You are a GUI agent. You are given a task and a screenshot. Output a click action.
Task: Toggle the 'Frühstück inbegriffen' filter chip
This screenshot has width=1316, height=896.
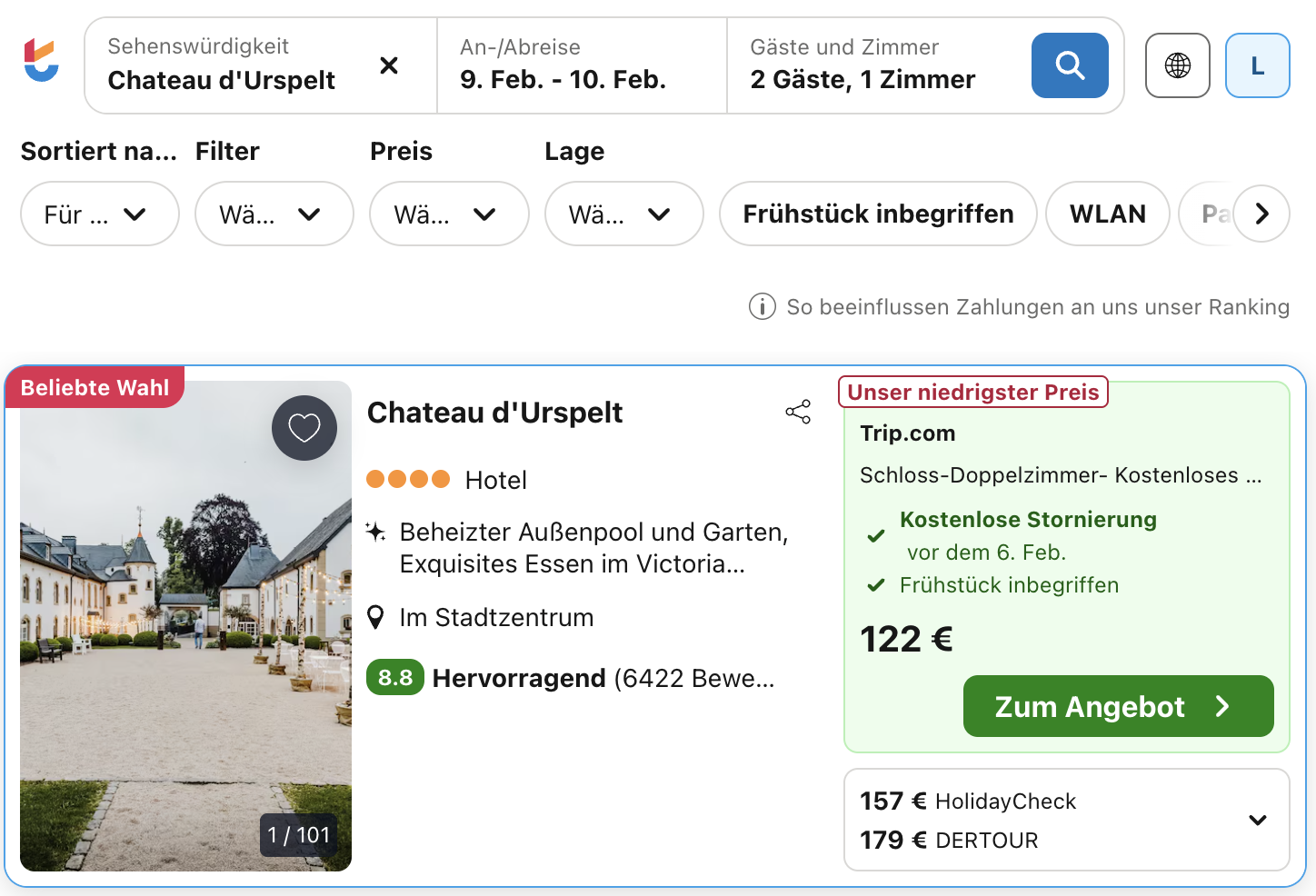click(877, 214)
